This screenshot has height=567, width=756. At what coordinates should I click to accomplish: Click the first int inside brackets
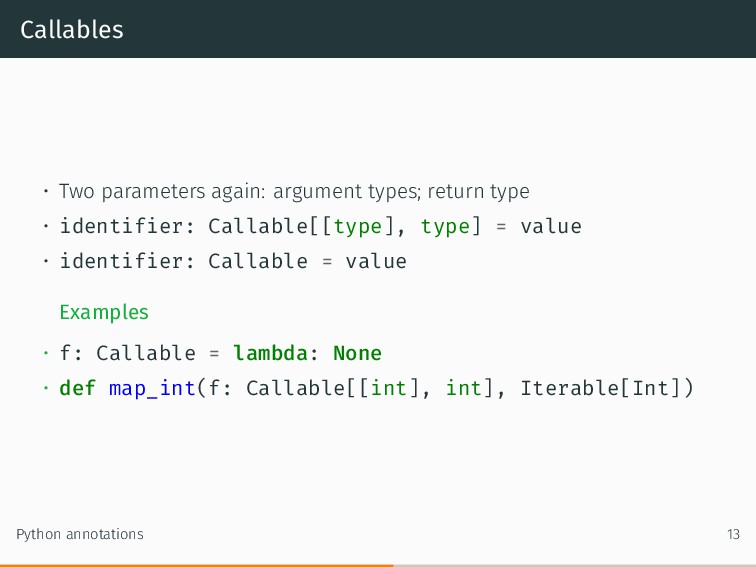[x=389, y=388]
